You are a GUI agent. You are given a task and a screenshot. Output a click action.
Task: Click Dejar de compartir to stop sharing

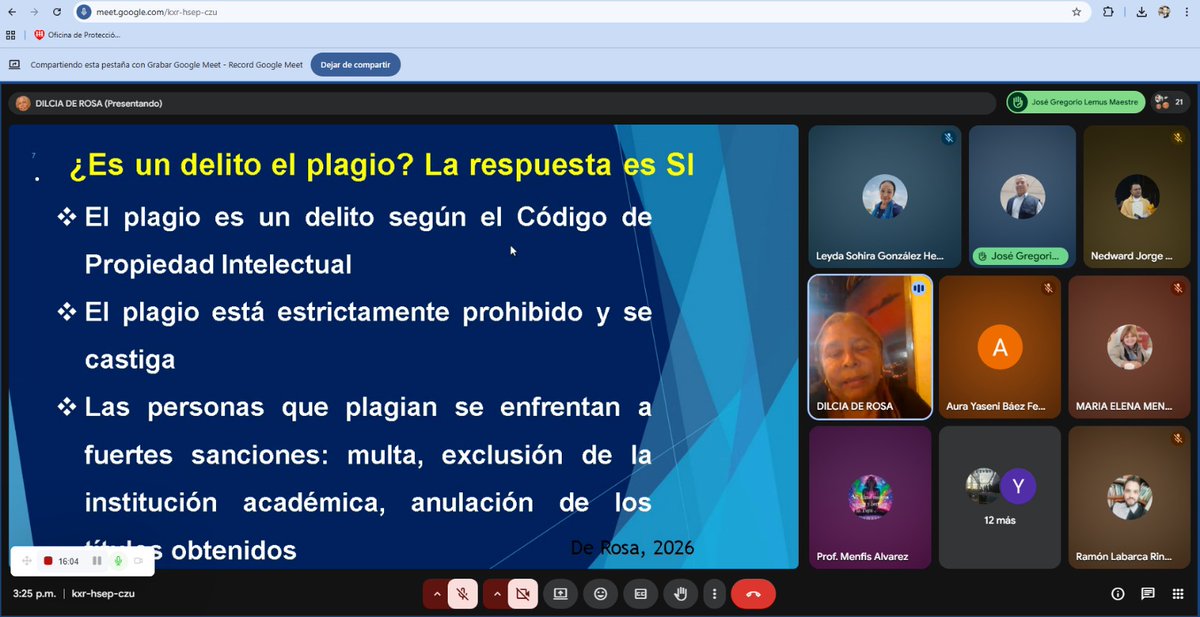coord(355,64)
